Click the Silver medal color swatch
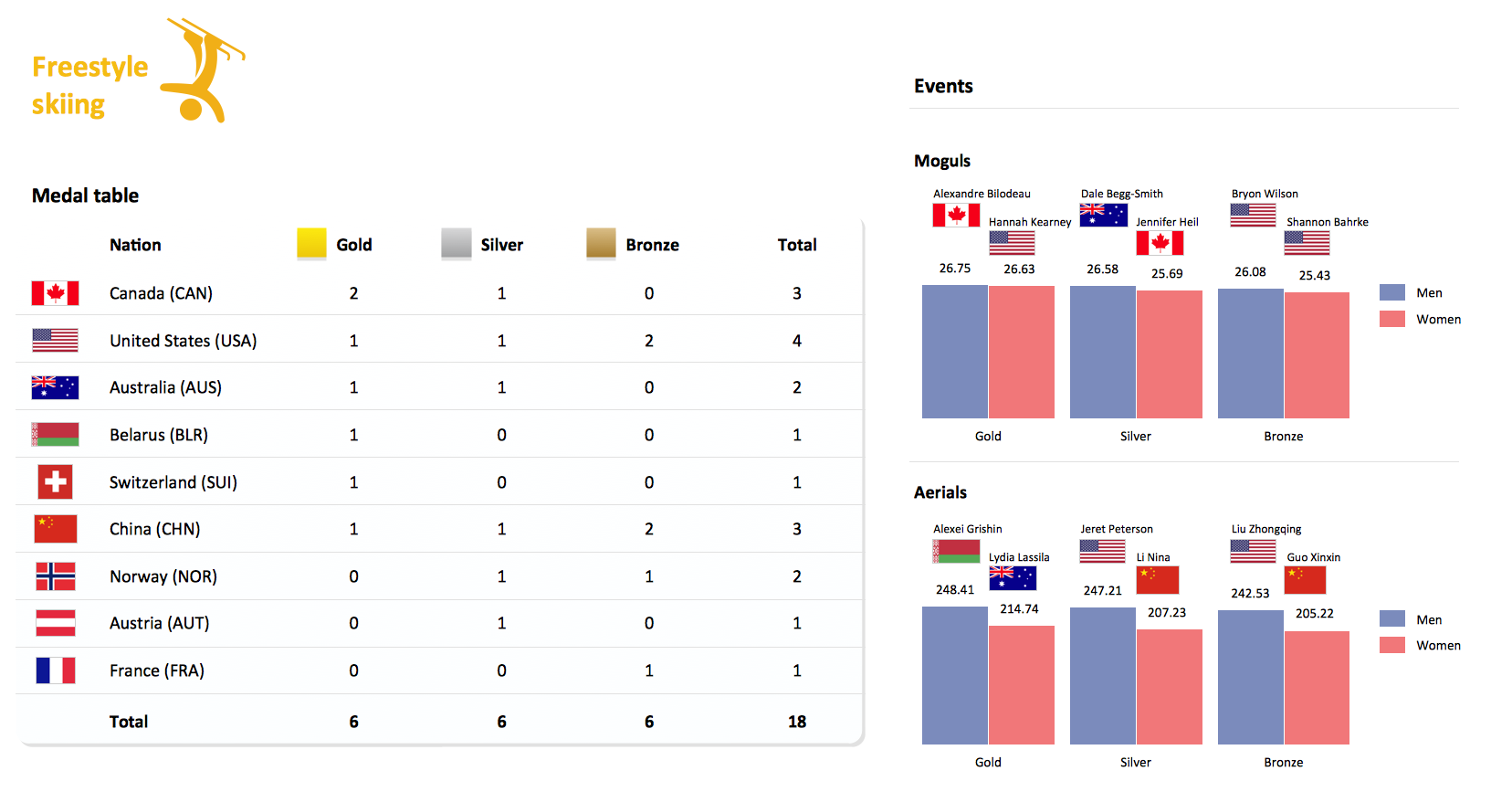Image resolution: width=1512 pixels, height=792 pixels. (x=457, y=244)
